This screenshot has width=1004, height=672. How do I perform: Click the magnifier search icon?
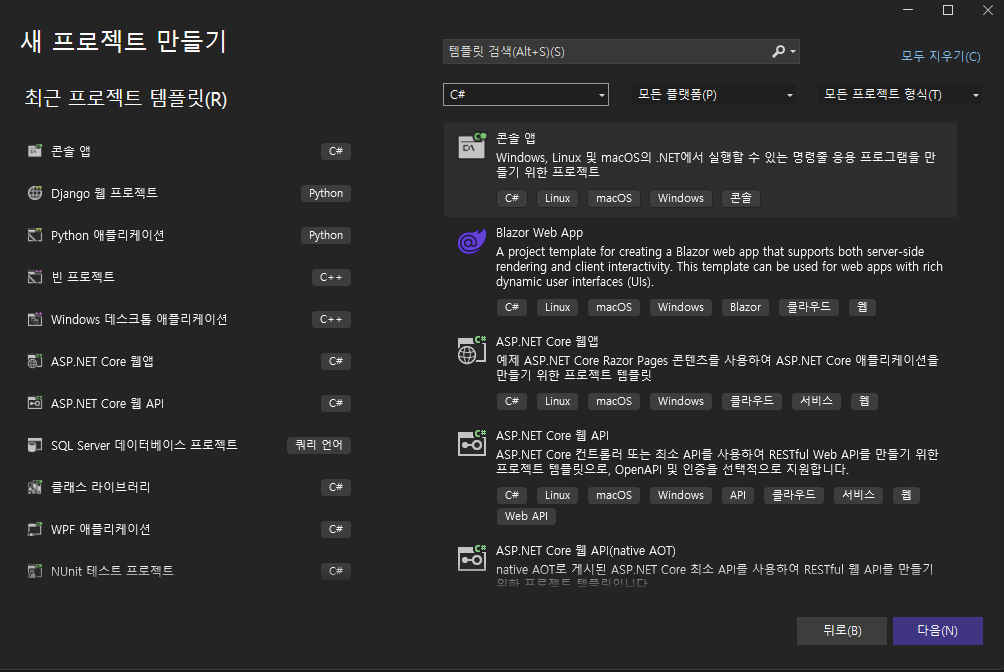tap(779, 51)
